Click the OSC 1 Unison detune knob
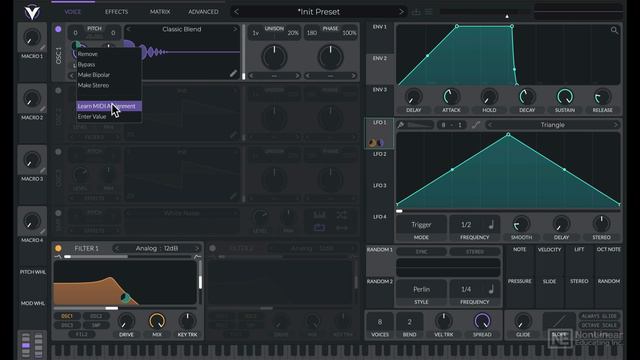Image resolution: width=640 pixels, height=360 pixels. pyautogui.click(x=274, y=57)
